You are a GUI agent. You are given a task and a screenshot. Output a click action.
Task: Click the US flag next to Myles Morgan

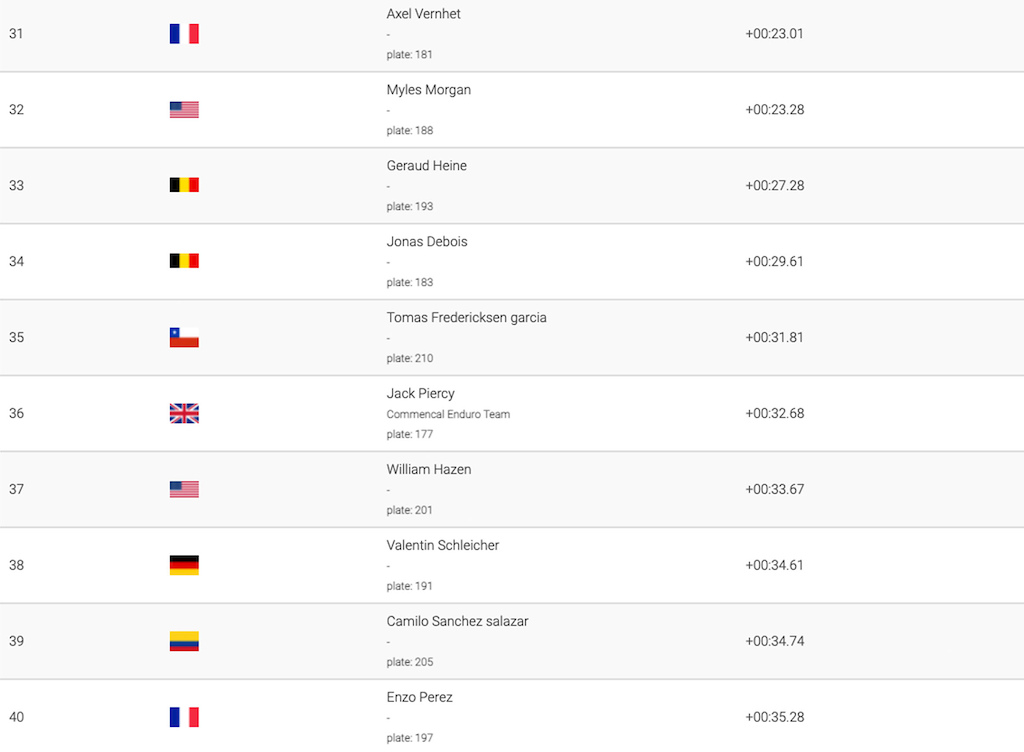click(x=184, y=110)
